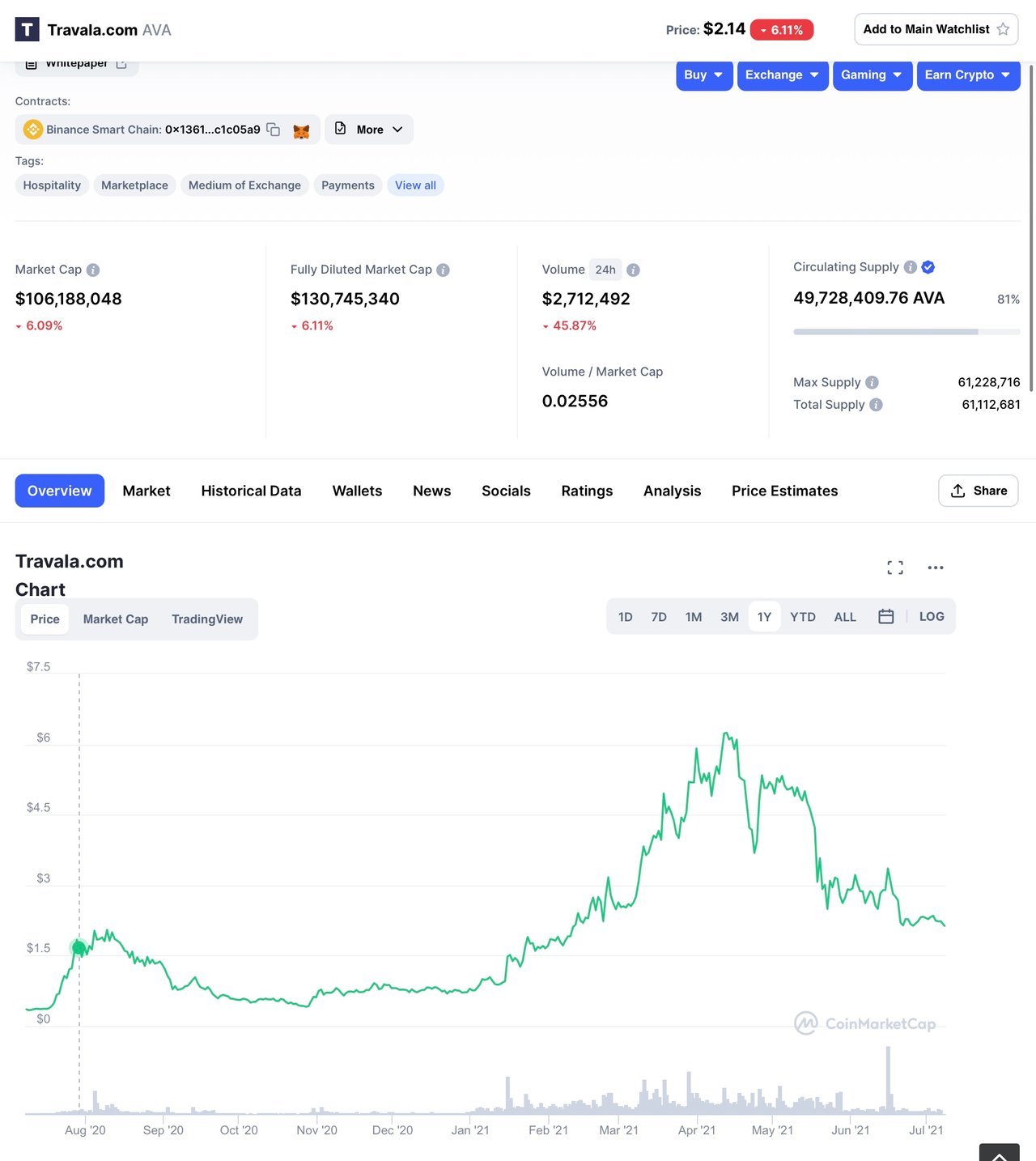Viewport: 1036px width, 1161px height.
Task: Open the Historical Data tab
Action: click(251, 491)
